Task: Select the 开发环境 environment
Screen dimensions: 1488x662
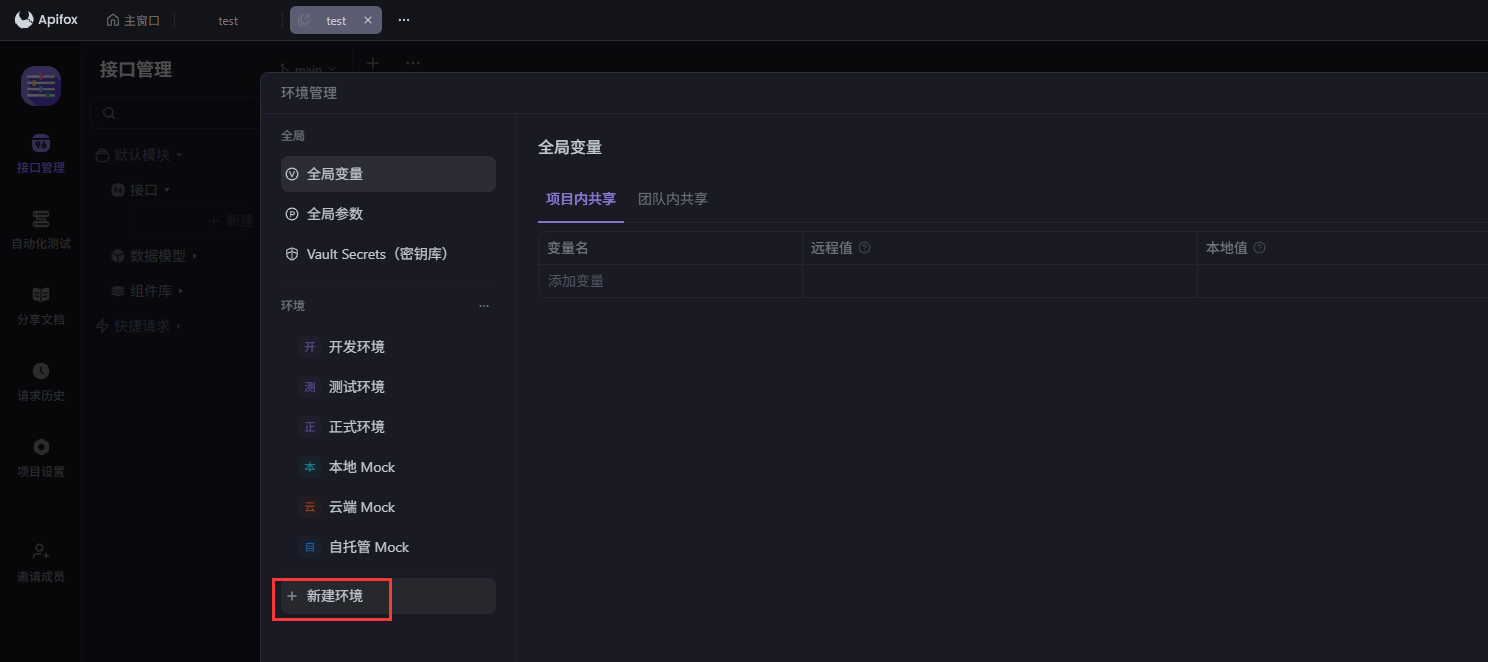Action: pyautogui.click(x=357, y=346)
